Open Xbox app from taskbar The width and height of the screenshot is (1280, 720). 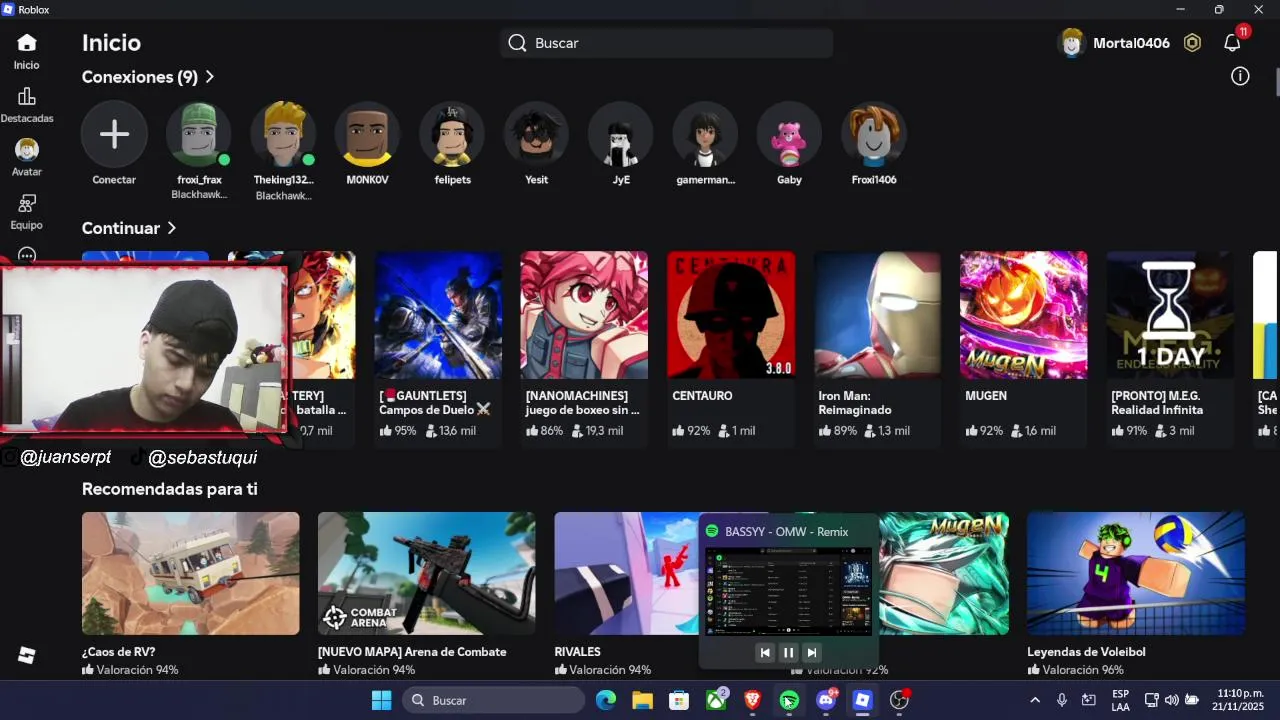click(x=716, y=700)
